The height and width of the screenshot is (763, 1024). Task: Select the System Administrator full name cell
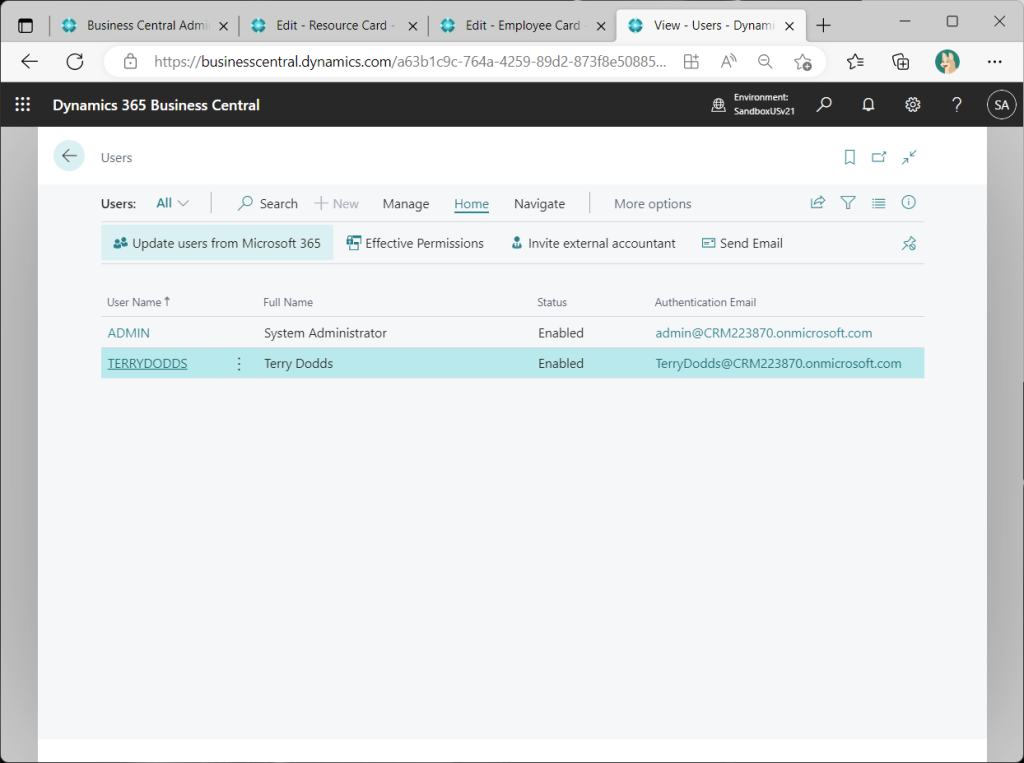[x=325, y=333]
